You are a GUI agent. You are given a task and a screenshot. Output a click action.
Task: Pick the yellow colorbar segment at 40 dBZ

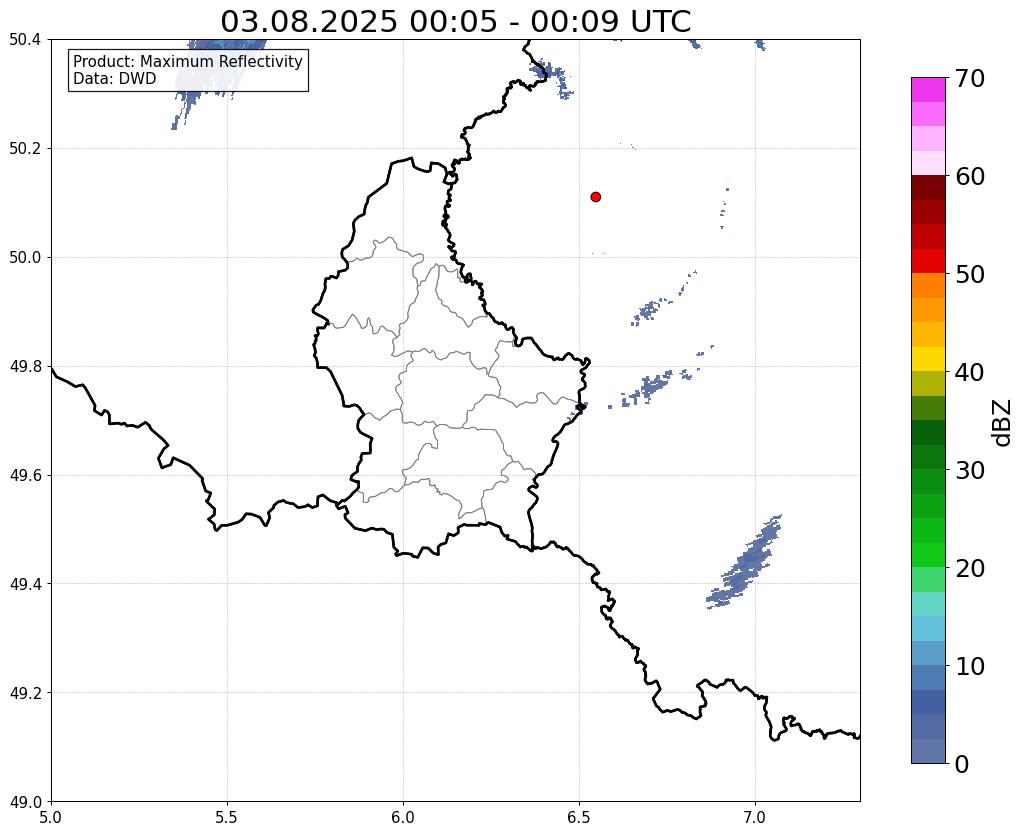pyautogui.click(x=928, y=359)
